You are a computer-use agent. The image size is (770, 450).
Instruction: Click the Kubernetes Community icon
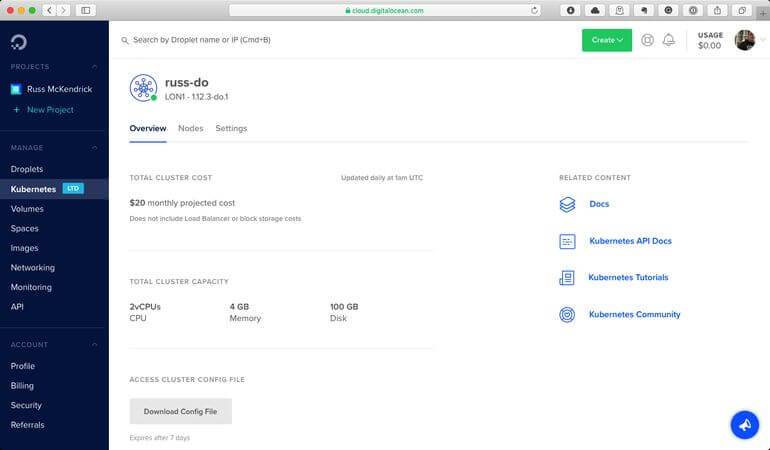pyautogui.click(x=567, y=315)
